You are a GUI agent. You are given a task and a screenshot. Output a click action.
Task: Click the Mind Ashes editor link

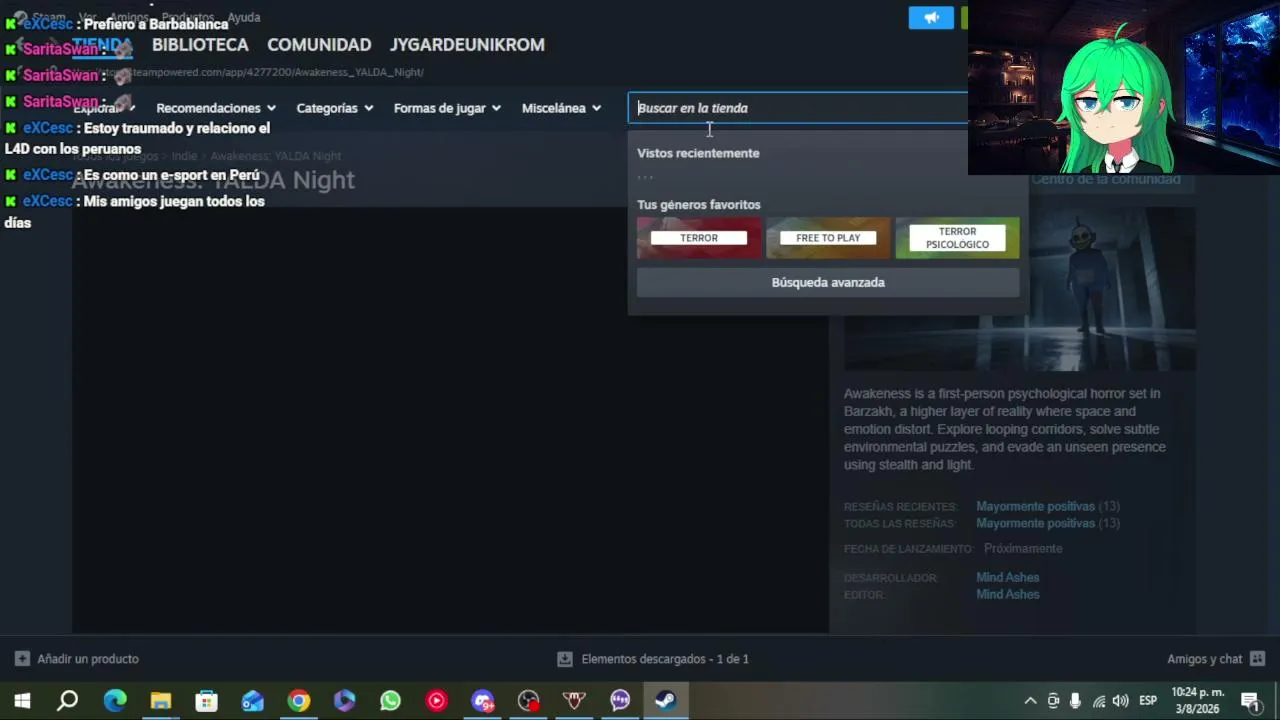click(1008, 594)
